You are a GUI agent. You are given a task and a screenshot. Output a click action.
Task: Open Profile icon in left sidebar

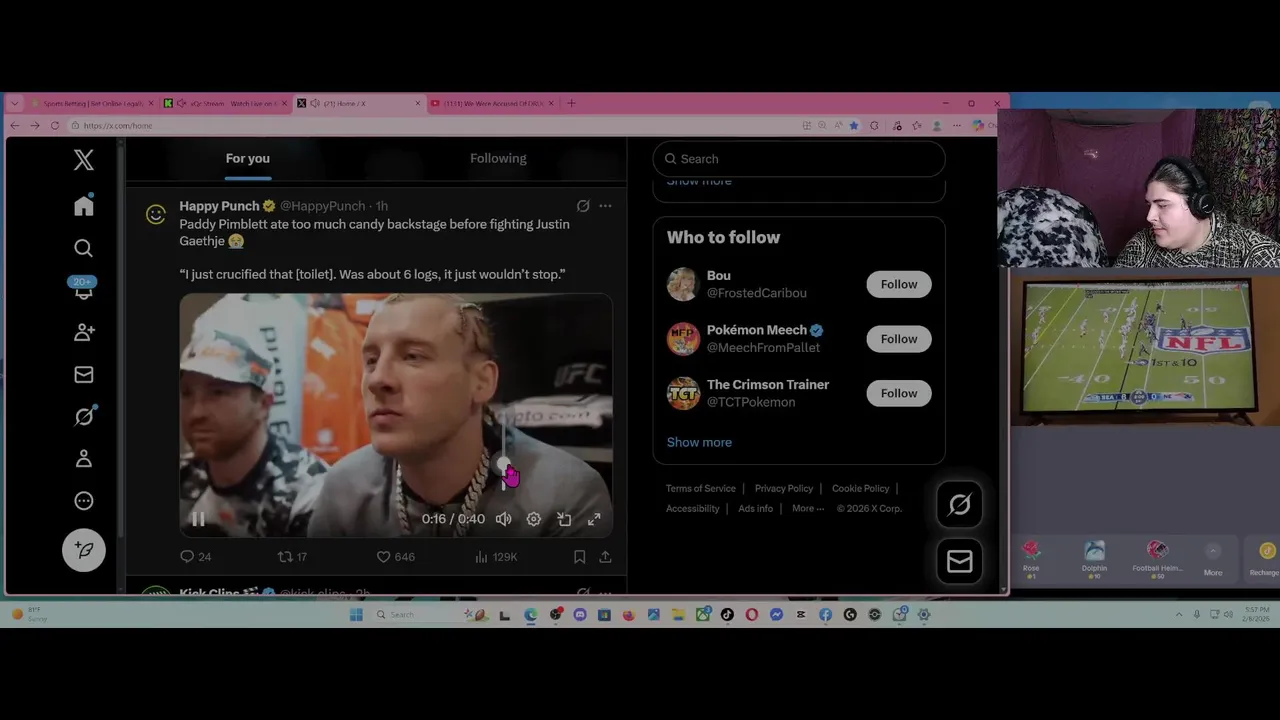coord(84,459)
